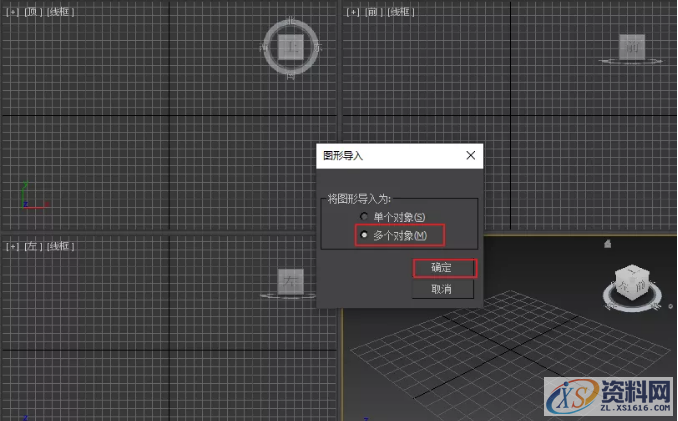The image size is (678, 421).
Task: Click the 上 face of the top ViewCube
Action: [291, 47]
